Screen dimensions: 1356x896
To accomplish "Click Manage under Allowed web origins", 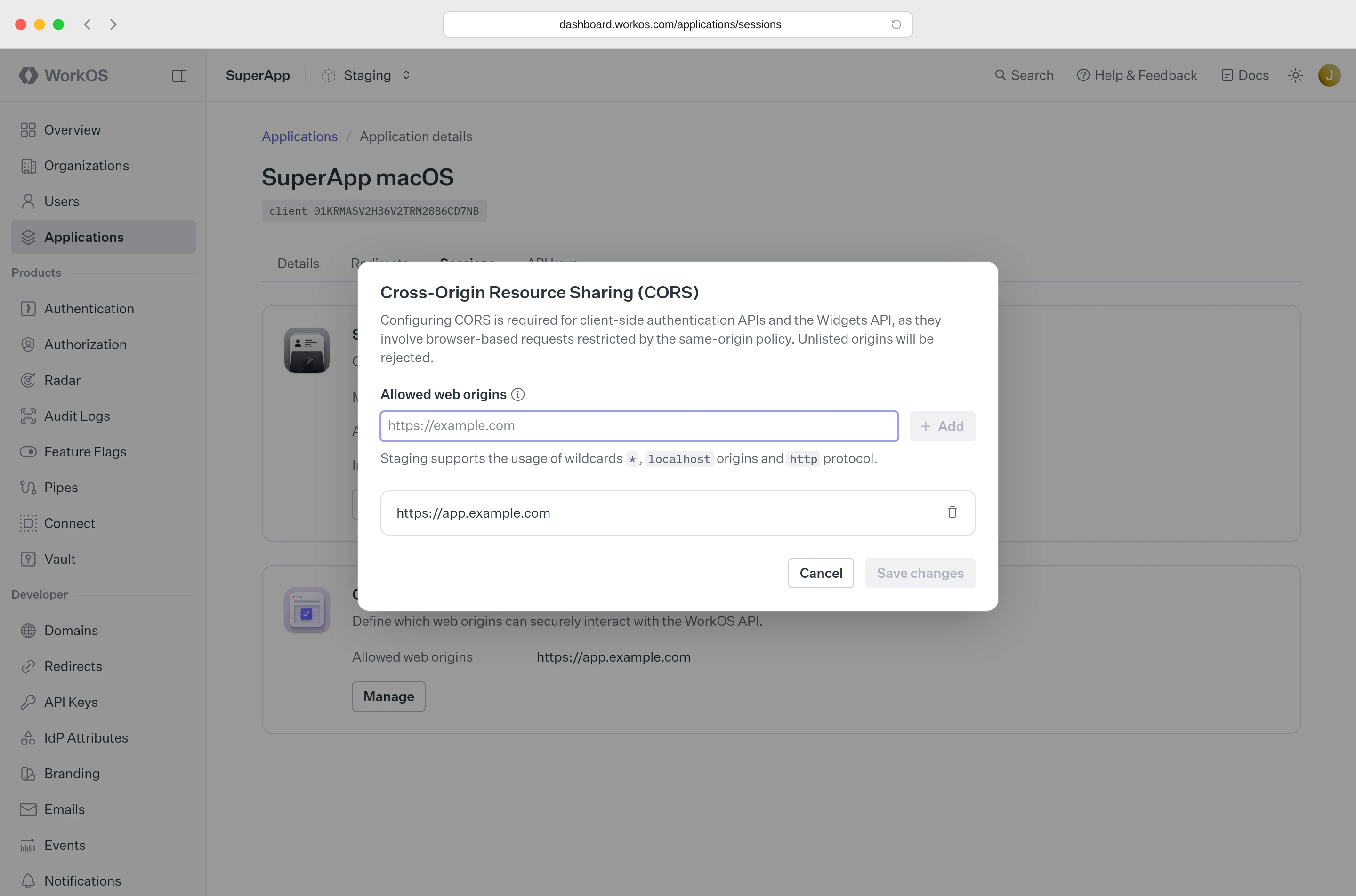I will click(x=389, y=696).
